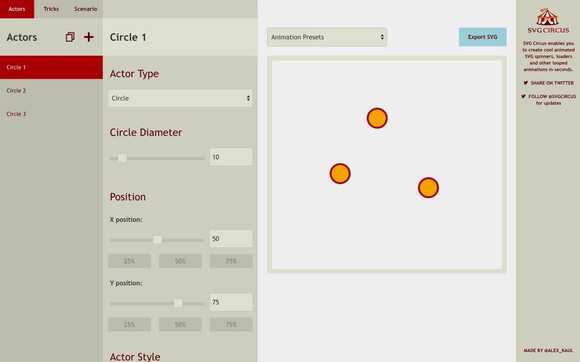Click the X position value field
Viewport: 580px width, 362px height.
pyautogui.click(x=231, y=239)
